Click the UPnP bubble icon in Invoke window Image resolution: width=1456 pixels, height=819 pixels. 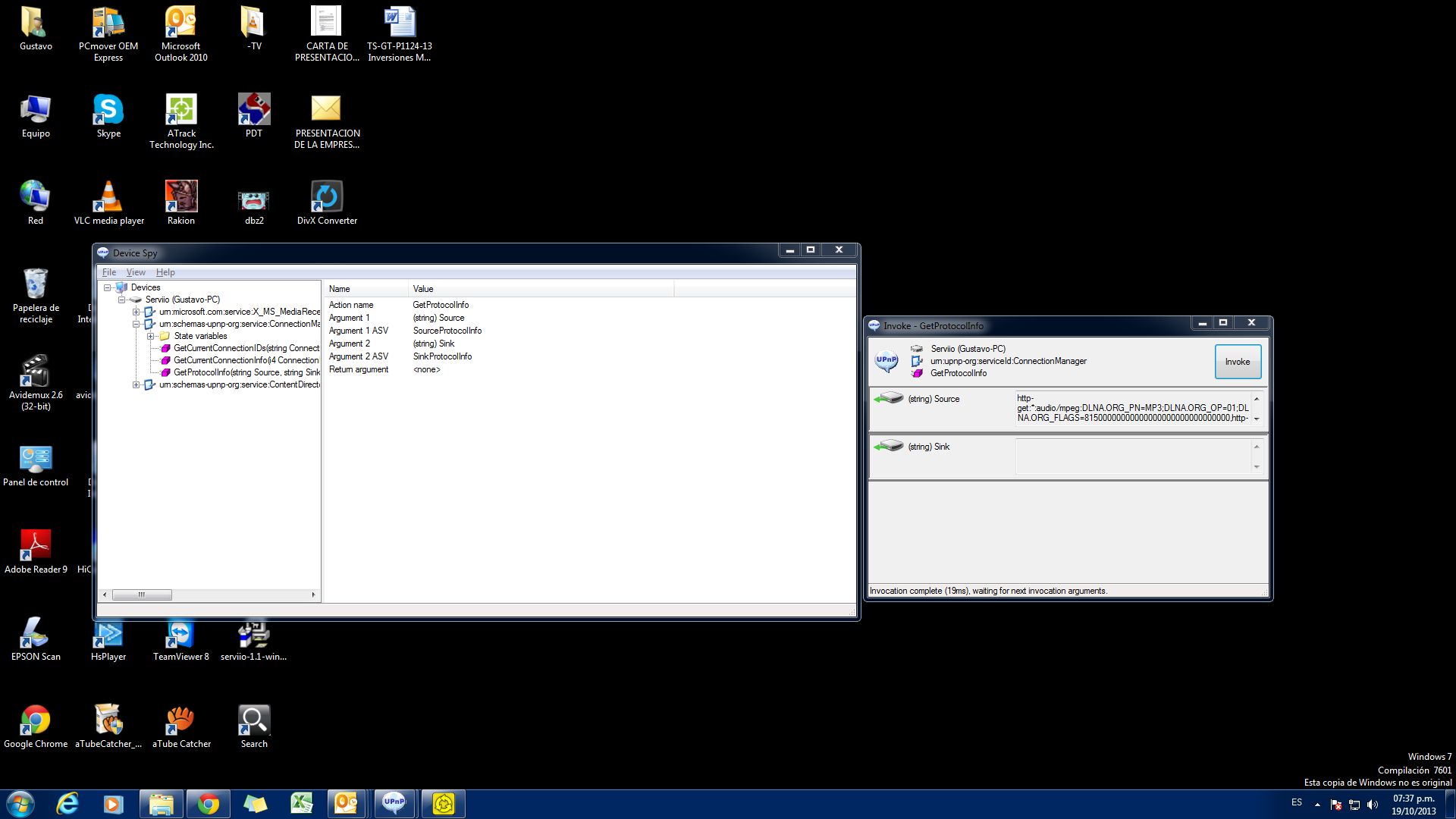click(x=886, y=361)
